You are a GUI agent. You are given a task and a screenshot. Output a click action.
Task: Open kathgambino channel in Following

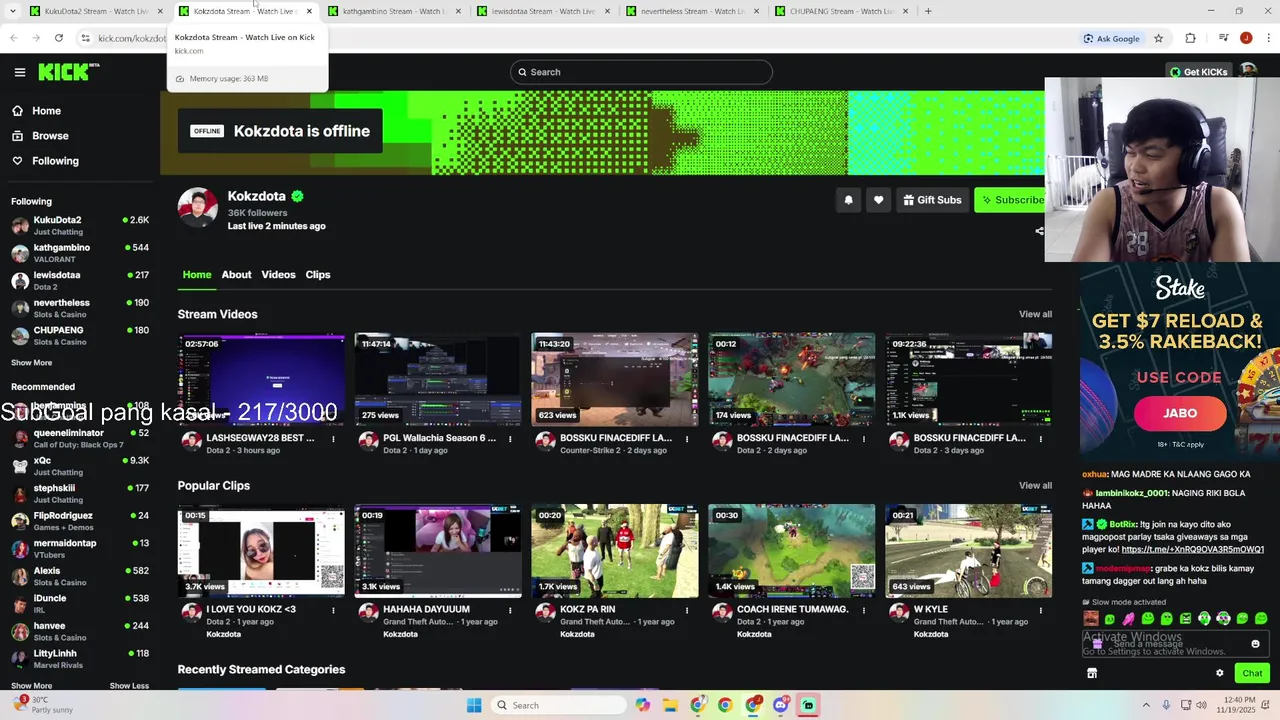pos(80,253)
